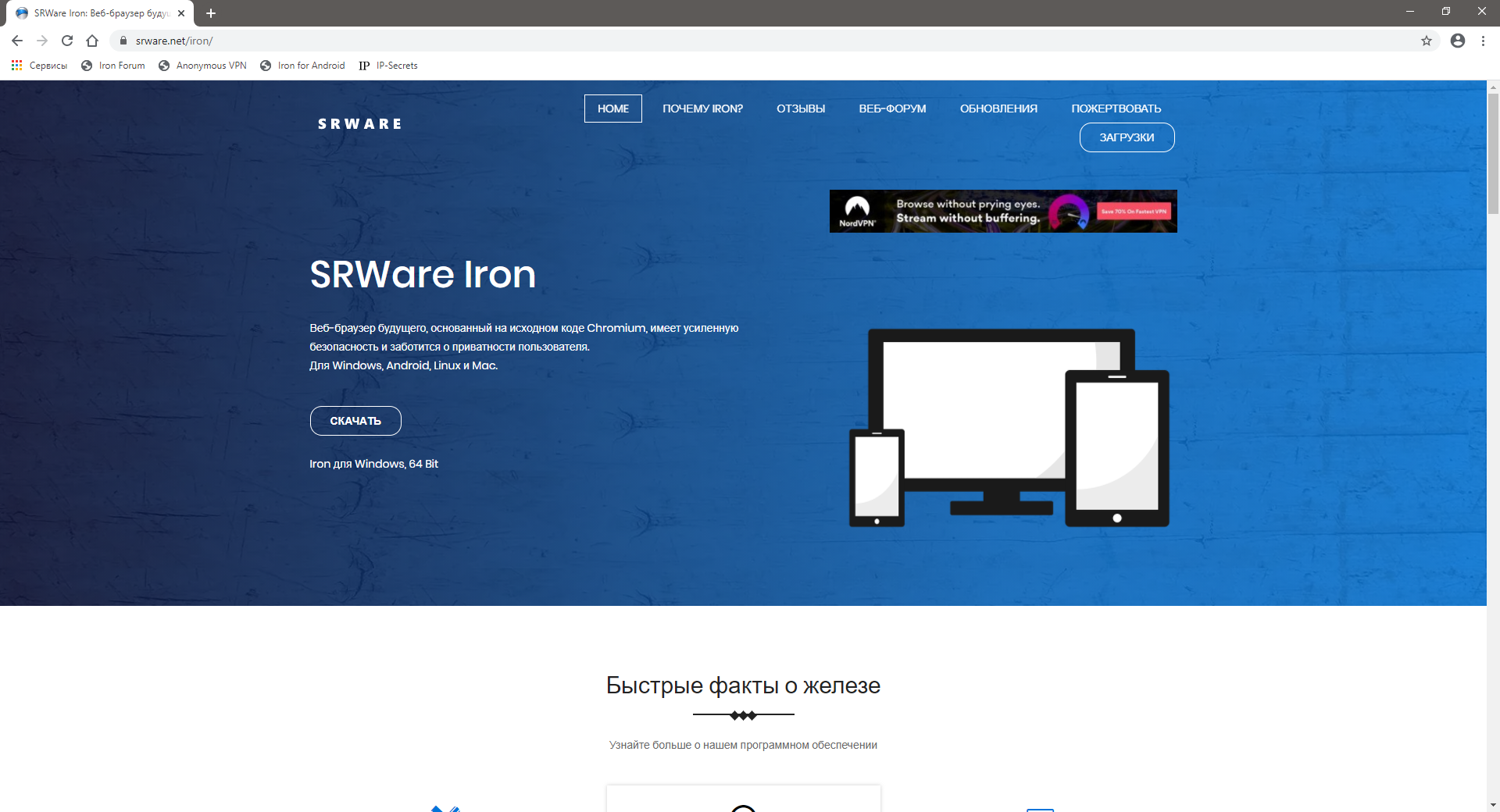
Task: Open a new tab with plus button
Action: click(x=211, y=13)
